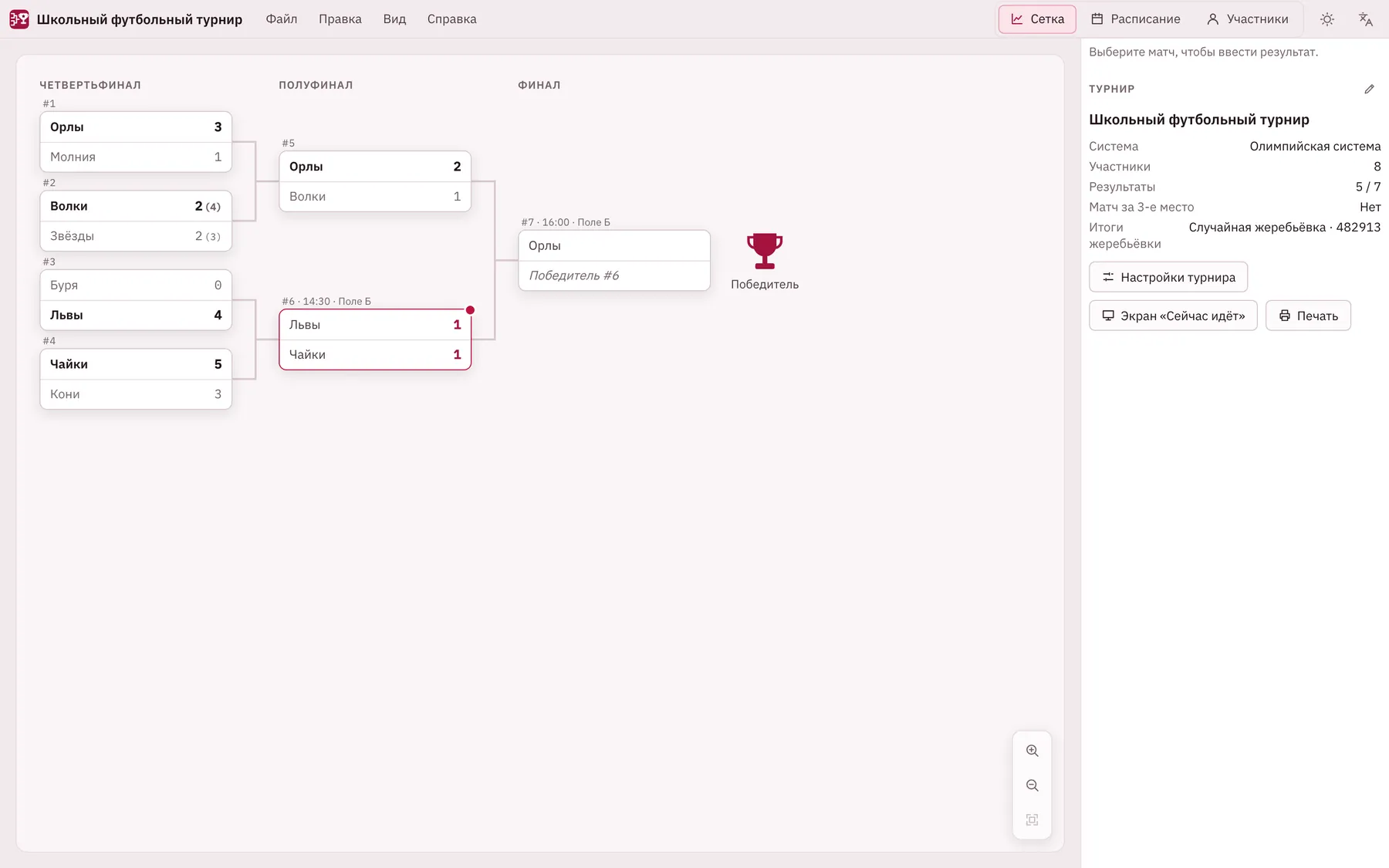Select Львы in quarterfinal match #3
The height and width of the screenshot is (868, 1389).
click(136, 315)
